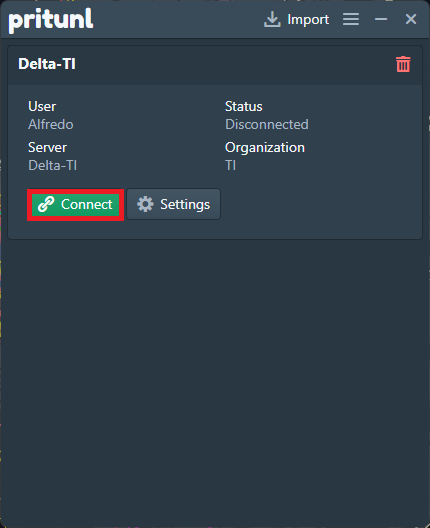Image resolution: width=430 pixels, height=528 pixels.
Task: Minimize the Pritunl window
Action: (x=381, y=19)
